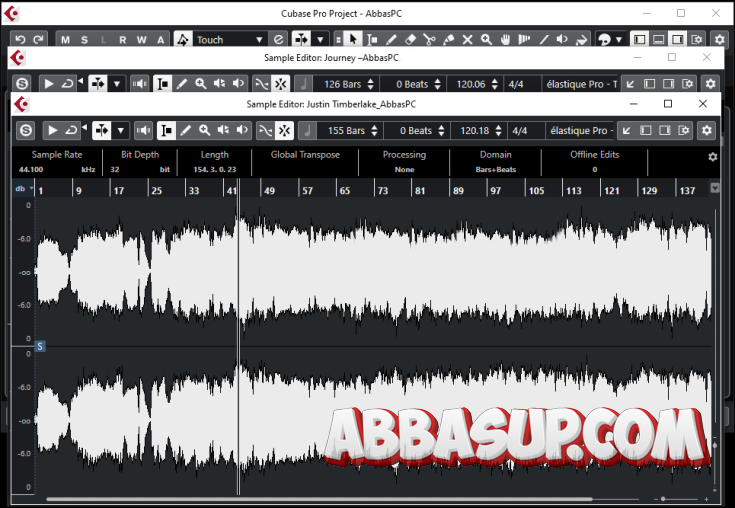This screenshot has height=508, width=735.
Task: Open project window setup gear
Action: point(720,40)
